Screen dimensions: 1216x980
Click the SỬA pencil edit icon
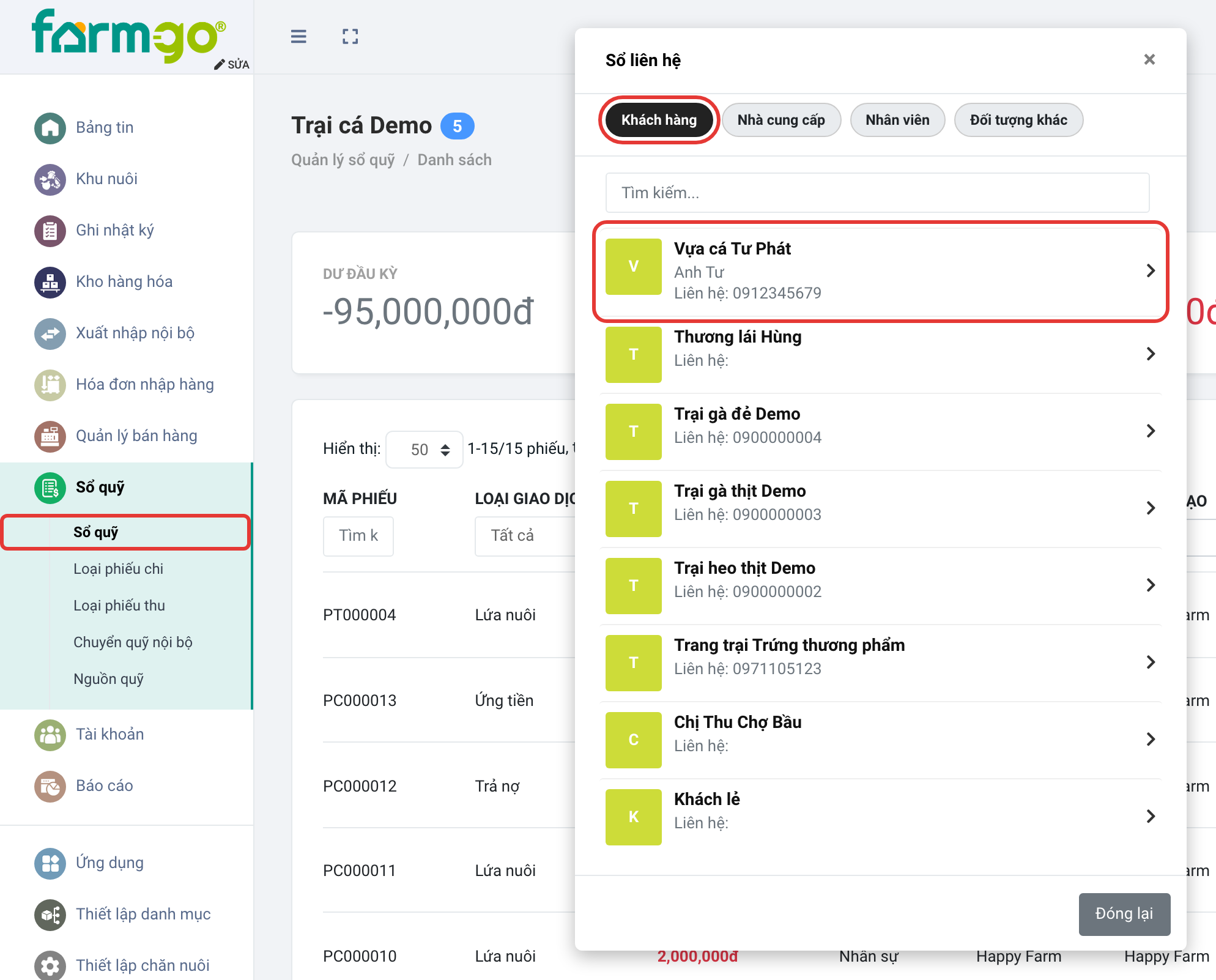(x=232, y=64)
